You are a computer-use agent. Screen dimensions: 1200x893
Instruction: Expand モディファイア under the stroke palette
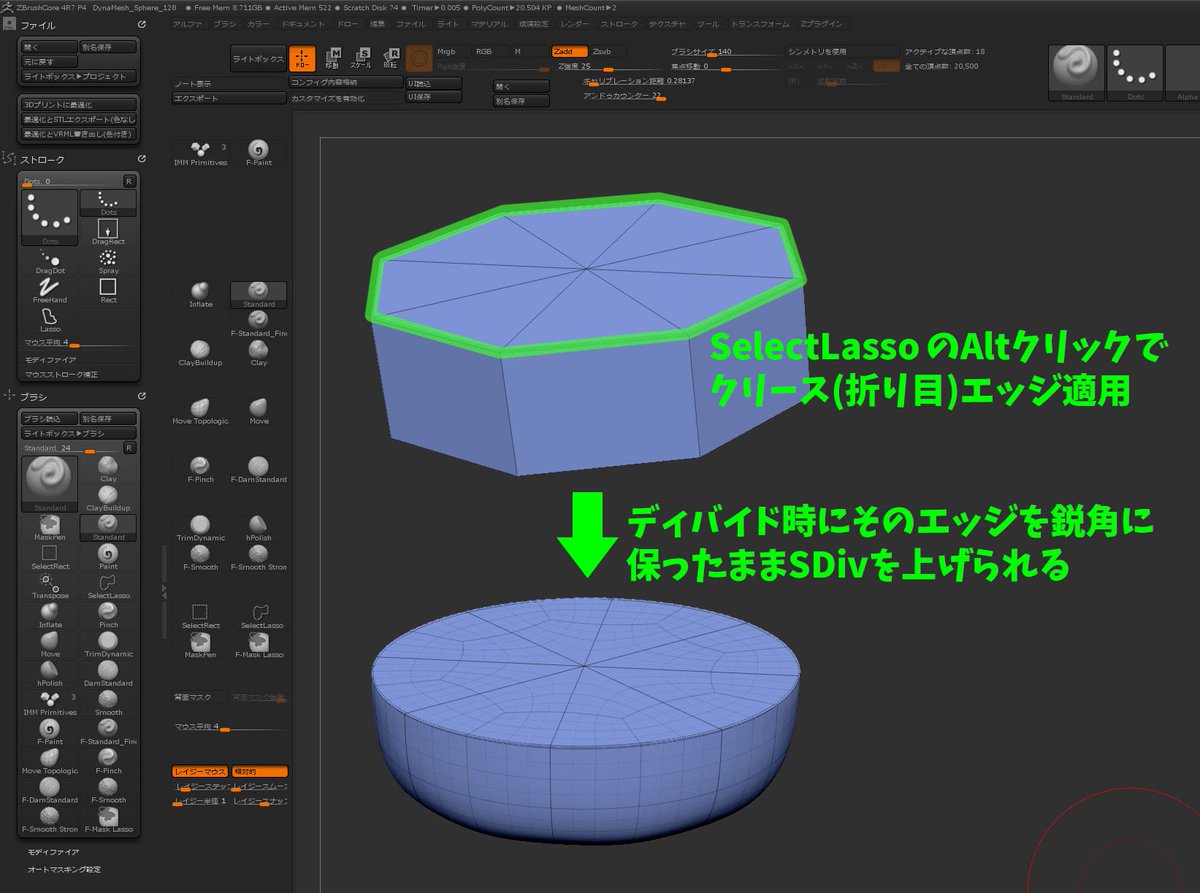coord(50,360)
